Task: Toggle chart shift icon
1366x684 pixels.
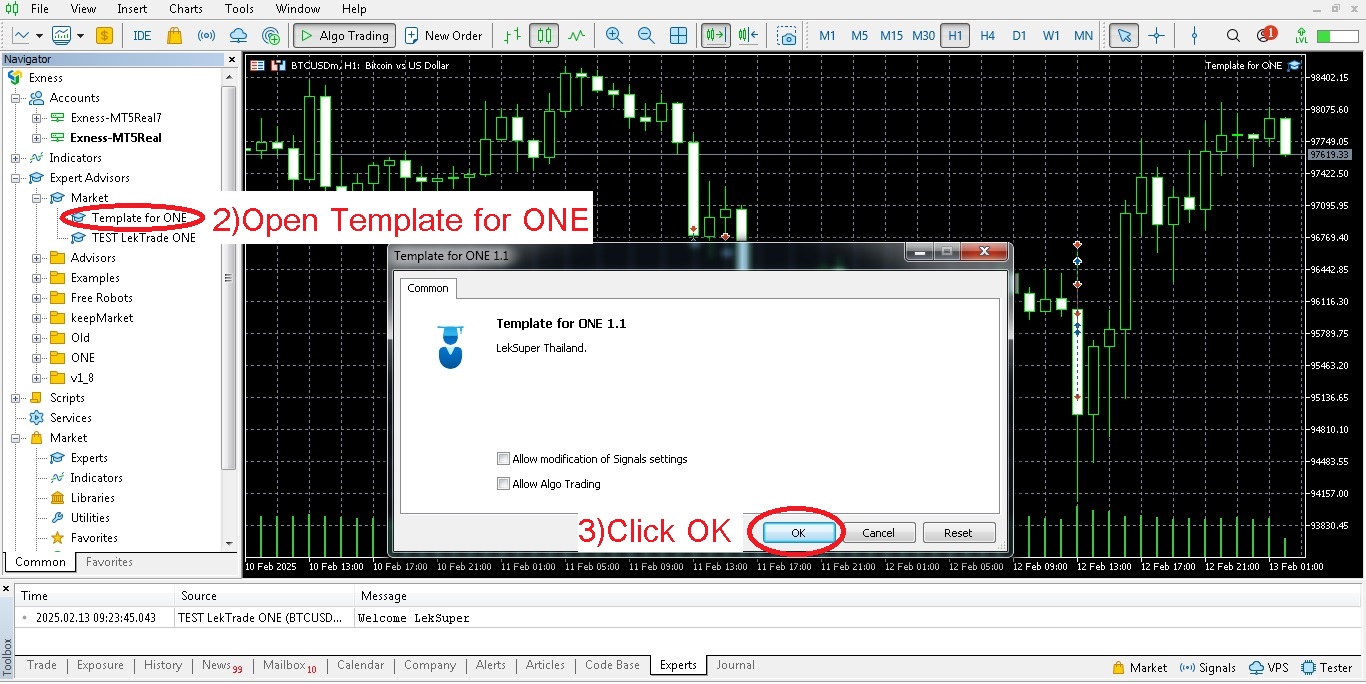Action: click(x=748, y=36)
